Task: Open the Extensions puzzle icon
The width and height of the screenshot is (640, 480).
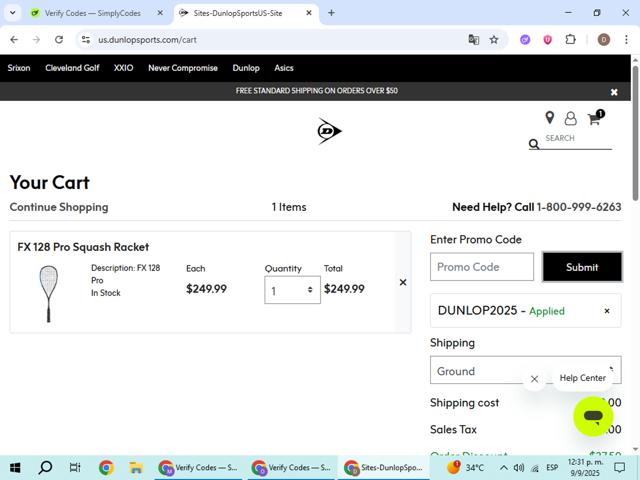Action: pyautogui.click(x=570, y=40)
